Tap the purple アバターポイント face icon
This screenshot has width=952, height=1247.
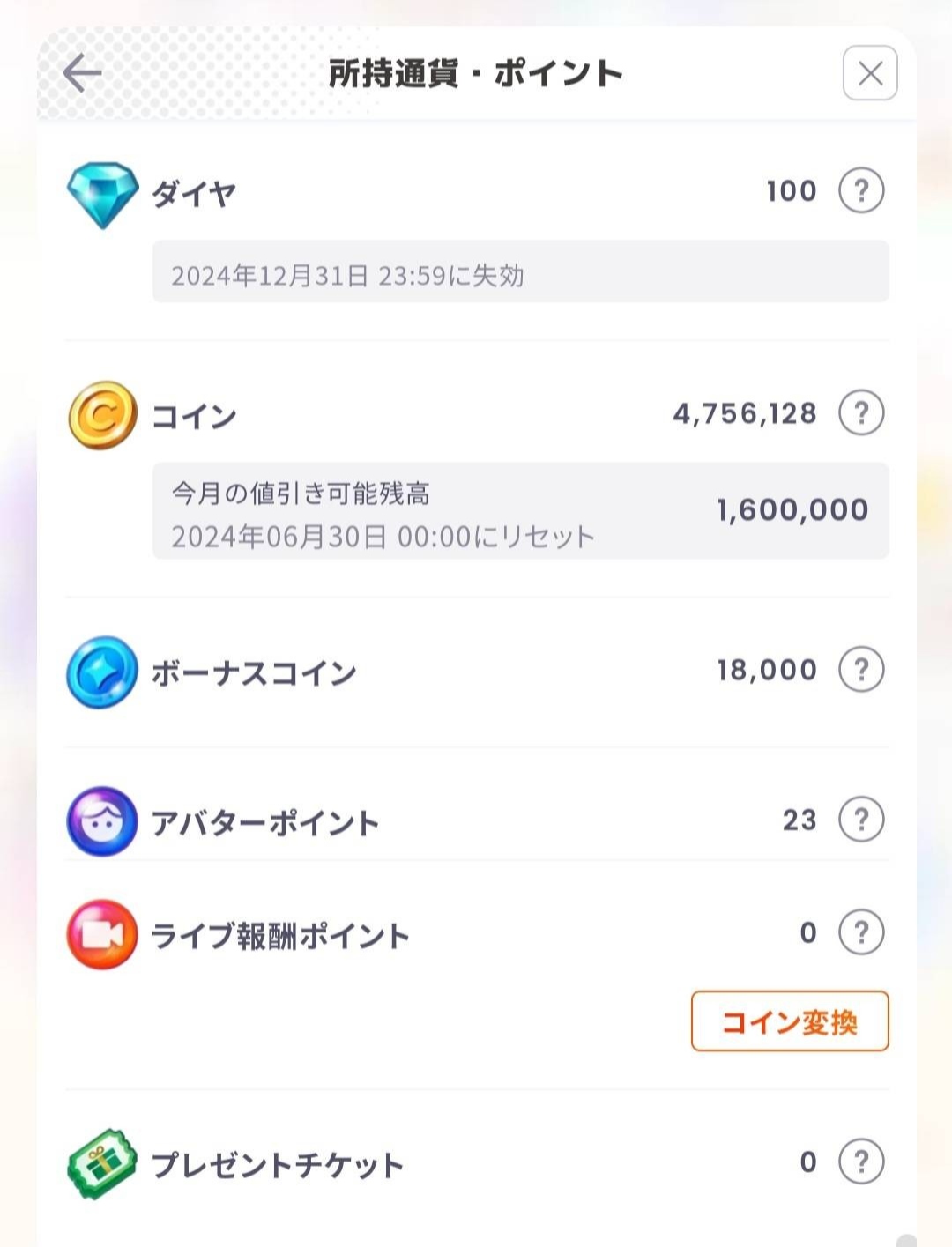tap(102, 822)
